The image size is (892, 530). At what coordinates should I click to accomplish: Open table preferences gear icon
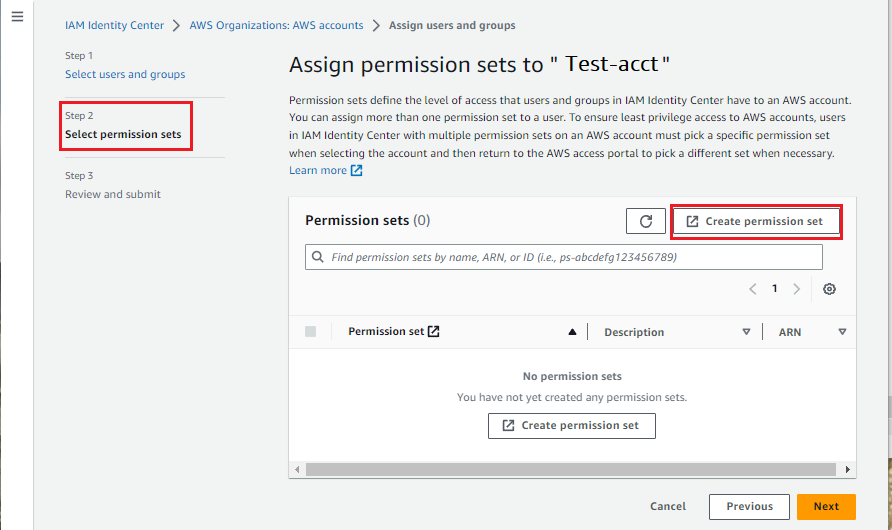coord(829,289)
